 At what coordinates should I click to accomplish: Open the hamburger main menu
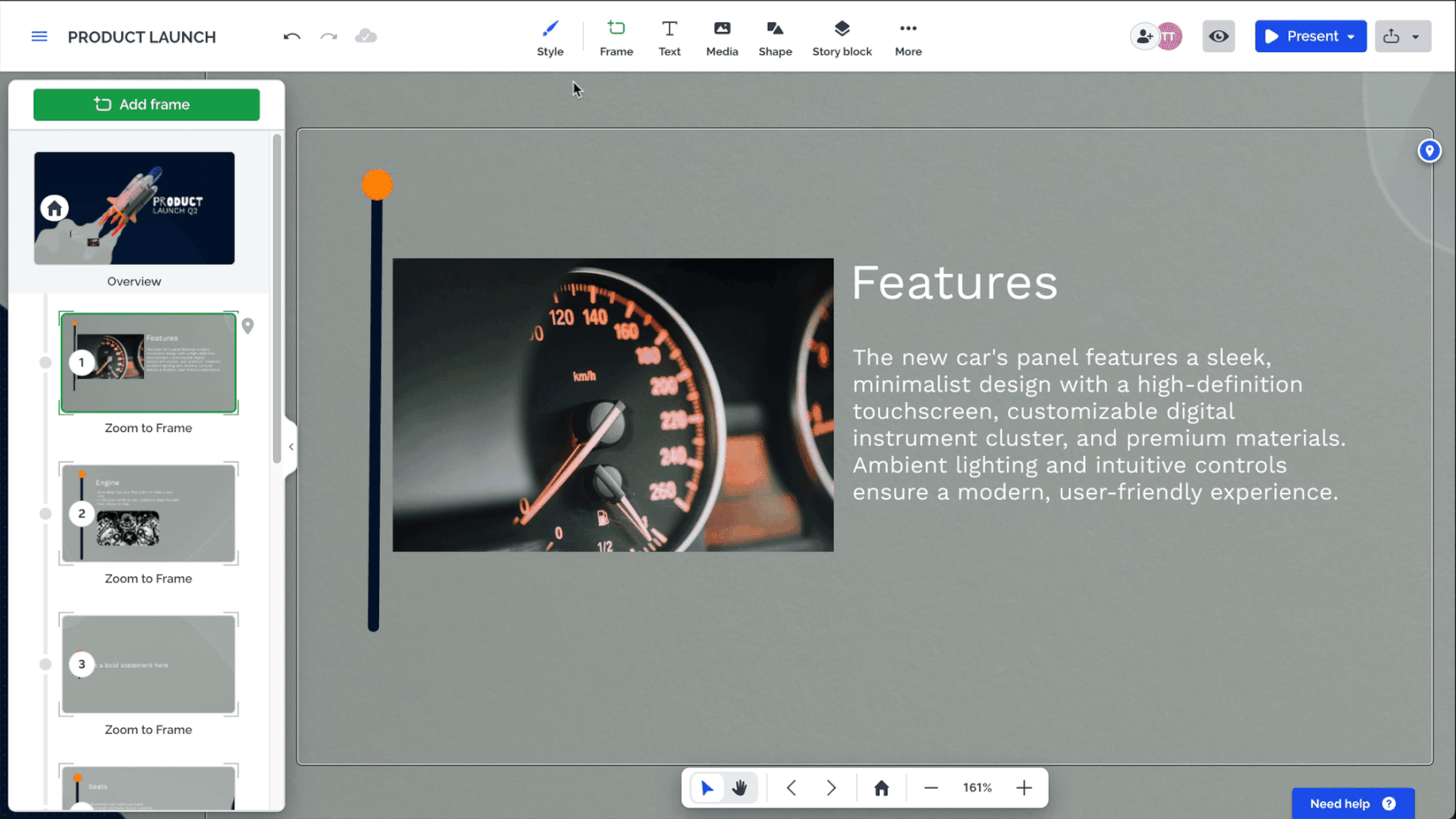pos(40,36)
